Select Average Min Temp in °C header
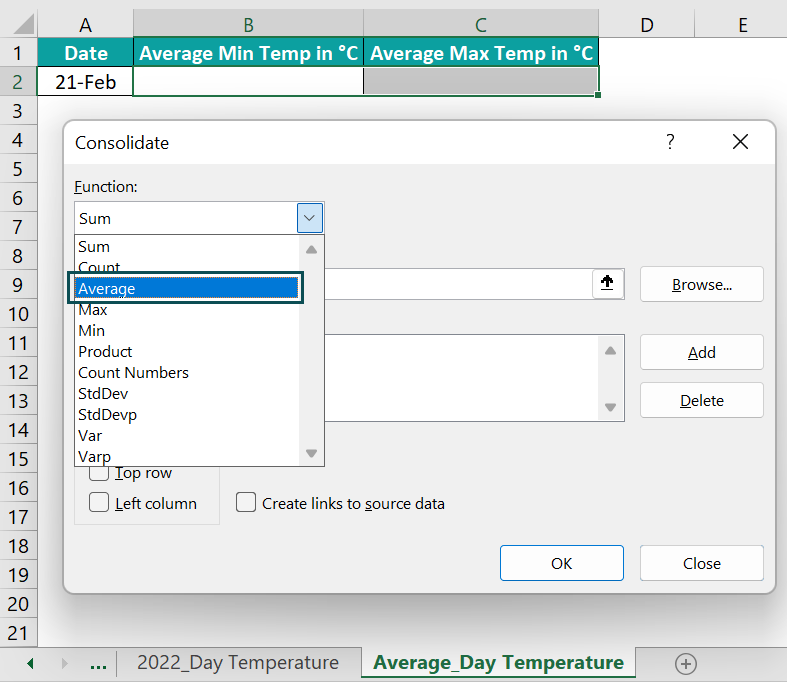The image size is (787, 682). click(x=248, y=53)
